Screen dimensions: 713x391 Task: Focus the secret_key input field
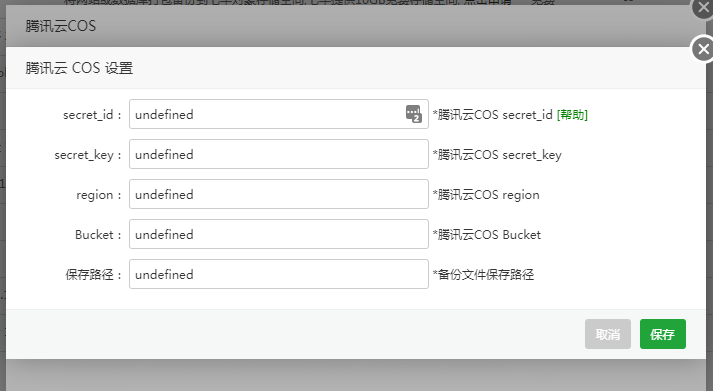tap(279, 154)
